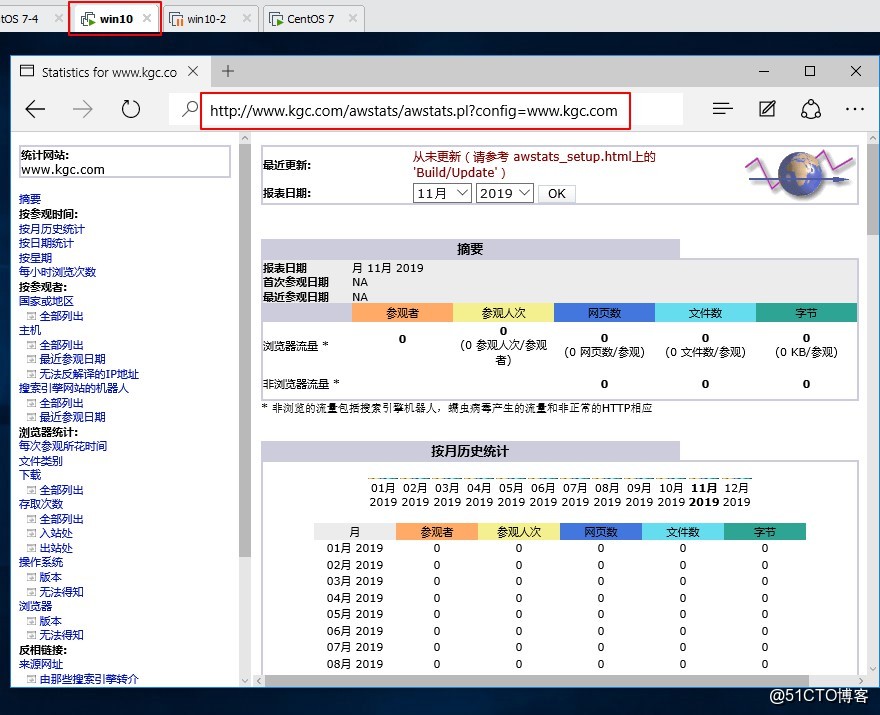Close the win10-2 VM tab
The height and width of the screenshot is (715, 880).
tap(246, 18)
